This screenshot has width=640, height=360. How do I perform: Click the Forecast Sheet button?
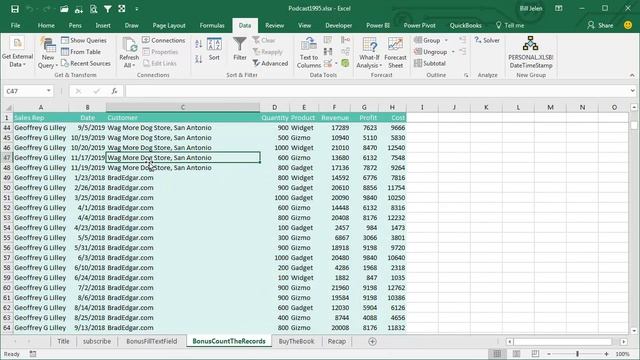(395, 53)
